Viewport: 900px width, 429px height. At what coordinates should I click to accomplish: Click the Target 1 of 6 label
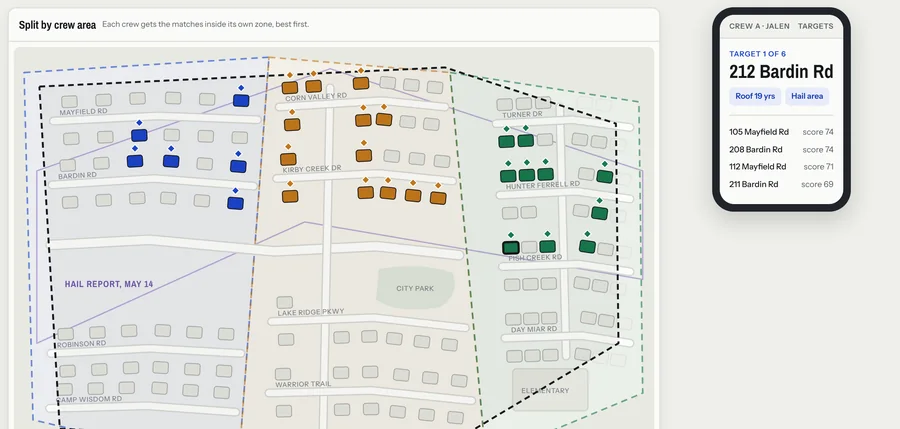coord(757,54)
